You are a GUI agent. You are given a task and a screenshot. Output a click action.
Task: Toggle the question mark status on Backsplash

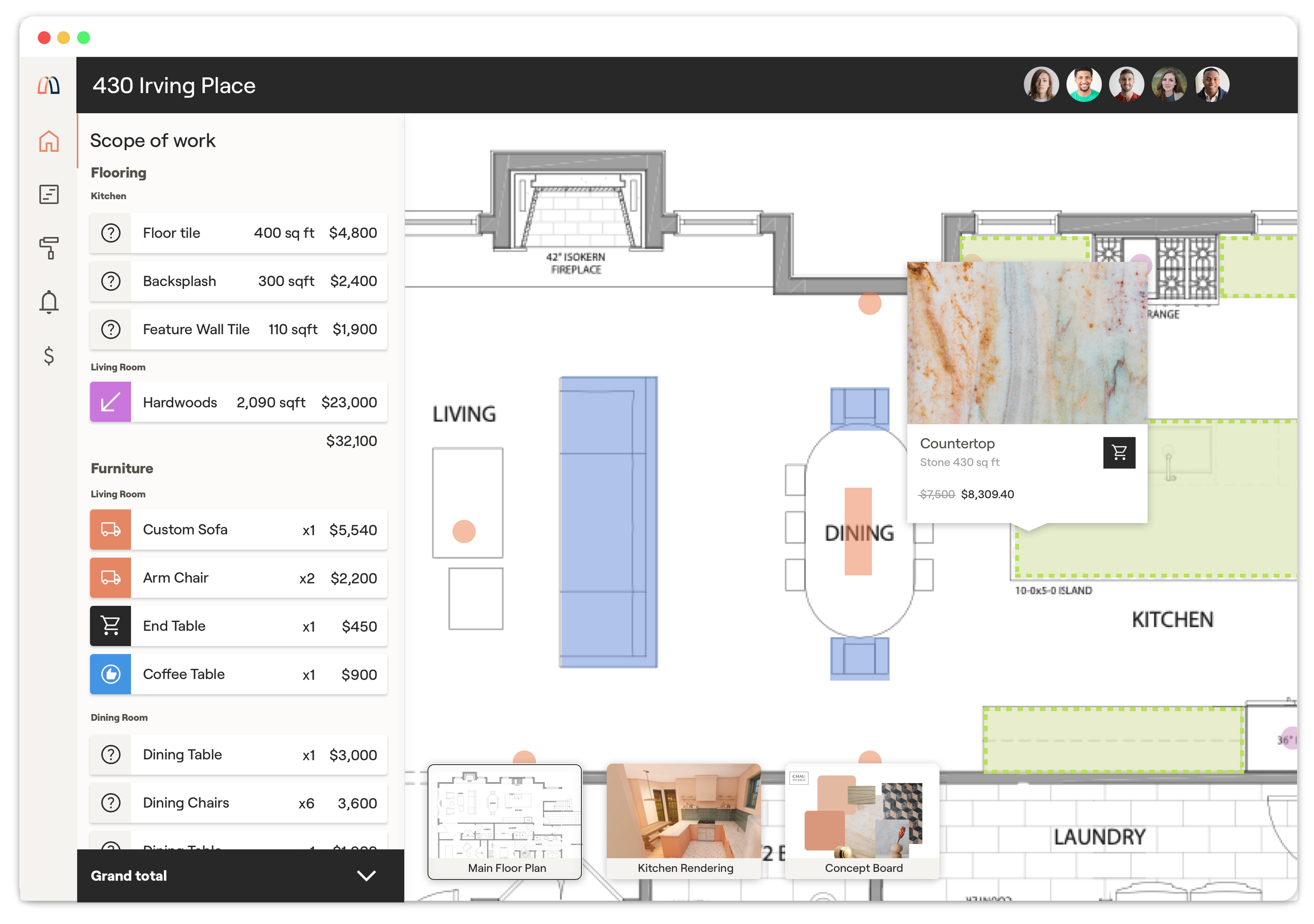coord(110,281)
